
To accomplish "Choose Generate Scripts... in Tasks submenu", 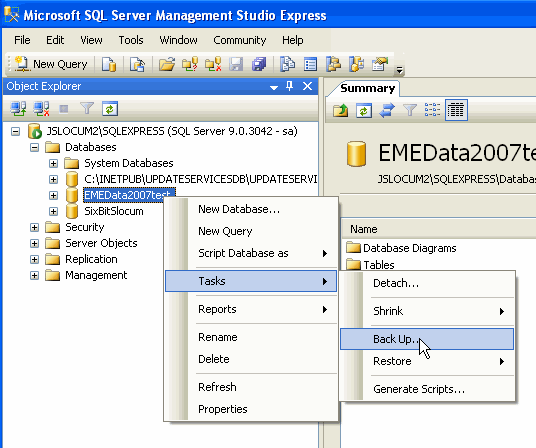I will 427,389.
